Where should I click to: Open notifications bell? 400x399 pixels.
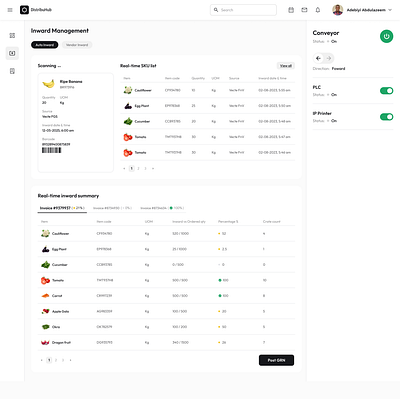pyautogui.click(x=318, y=10)
